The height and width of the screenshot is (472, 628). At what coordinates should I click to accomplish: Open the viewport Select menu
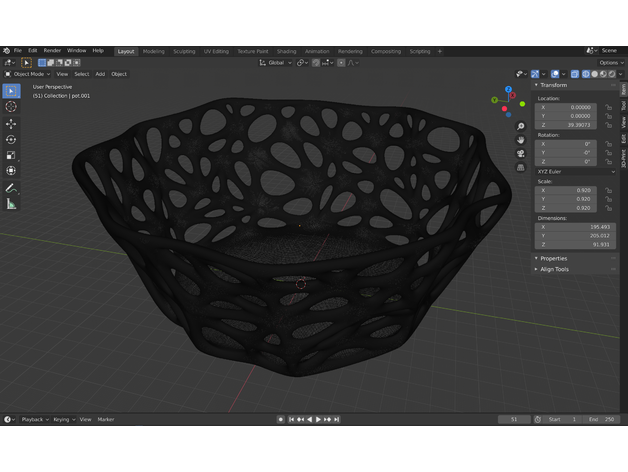click(x=82, y=74)
